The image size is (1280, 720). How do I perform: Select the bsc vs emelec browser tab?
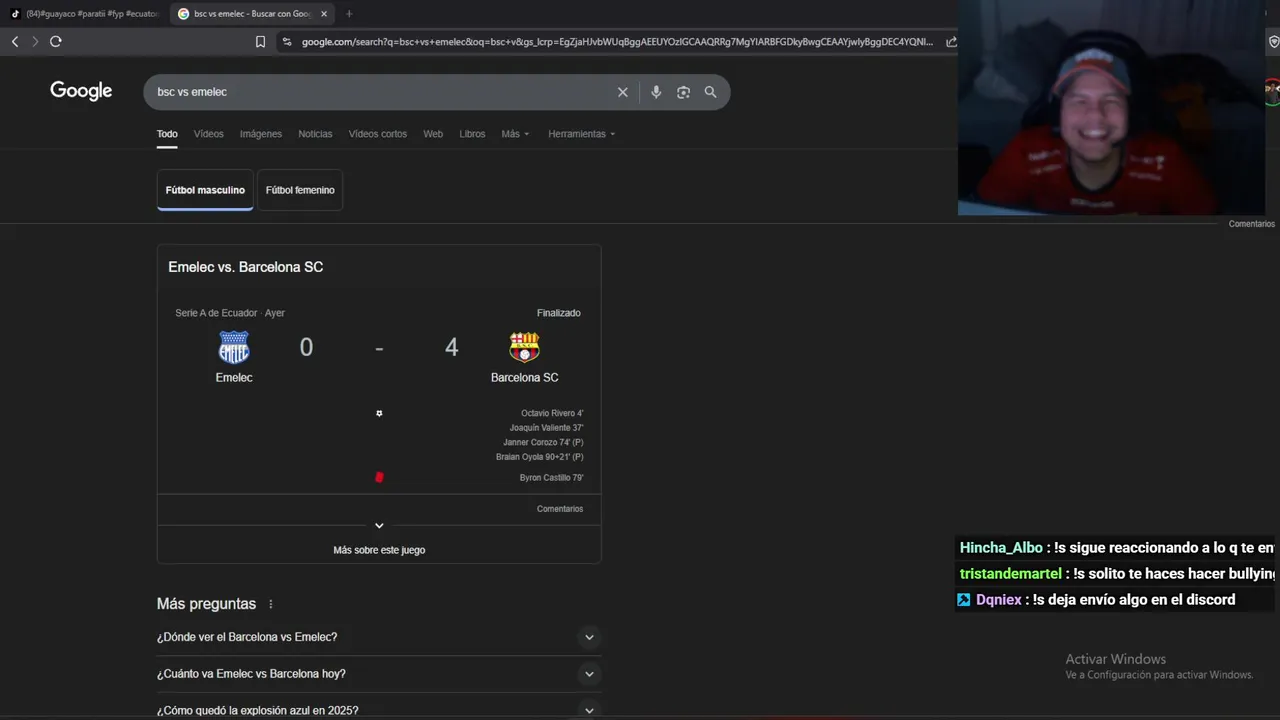252,14
